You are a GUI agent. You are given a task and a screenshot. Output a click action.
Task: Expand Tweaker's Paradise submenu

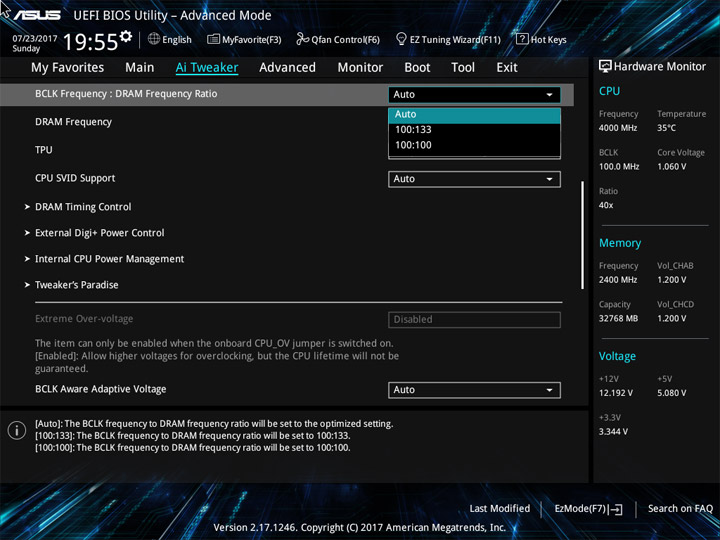click(x=77, y=285)
